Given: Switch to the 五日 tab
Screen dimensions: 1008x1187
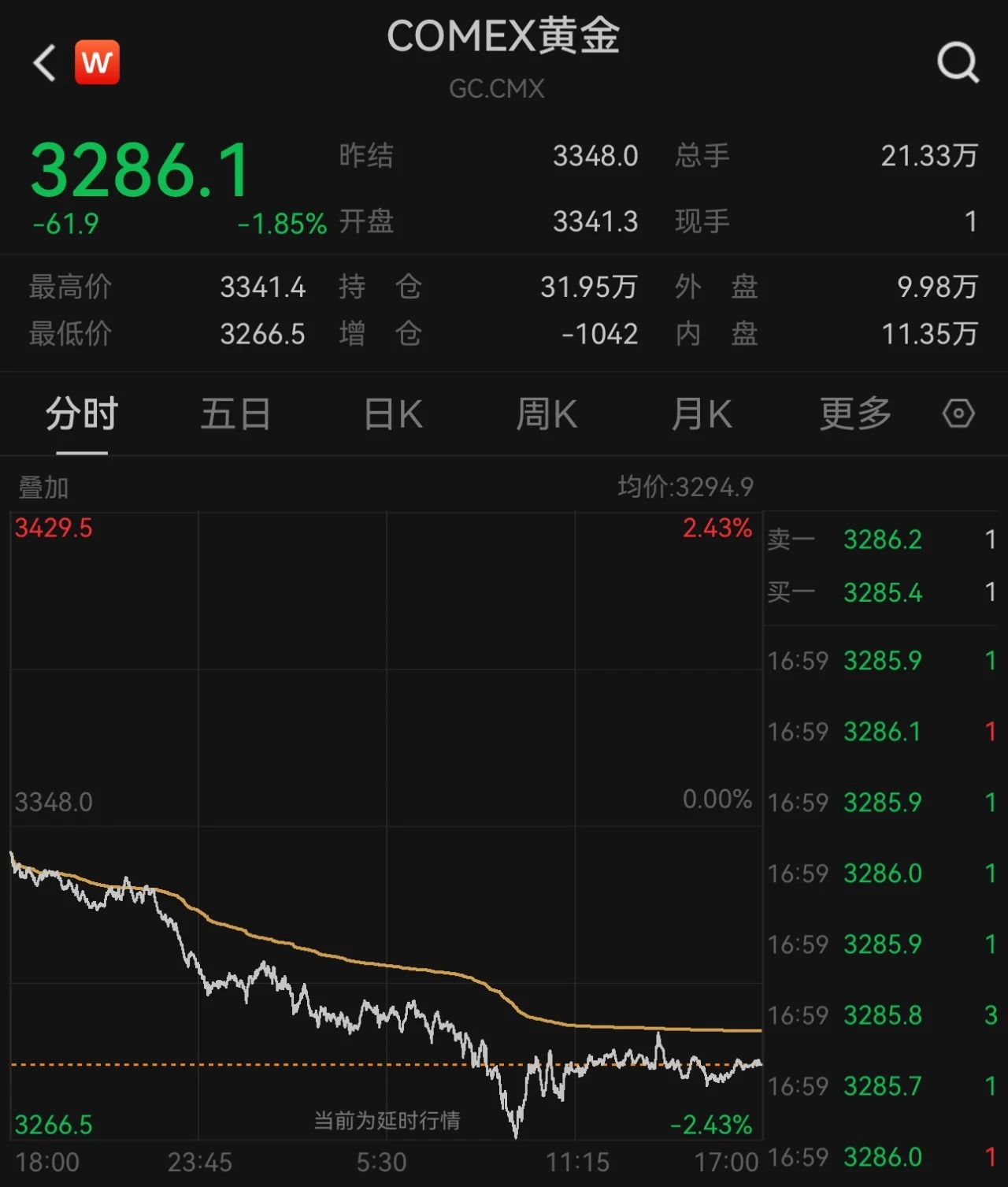Looking at the screenshot, I should tap(235, 414).
